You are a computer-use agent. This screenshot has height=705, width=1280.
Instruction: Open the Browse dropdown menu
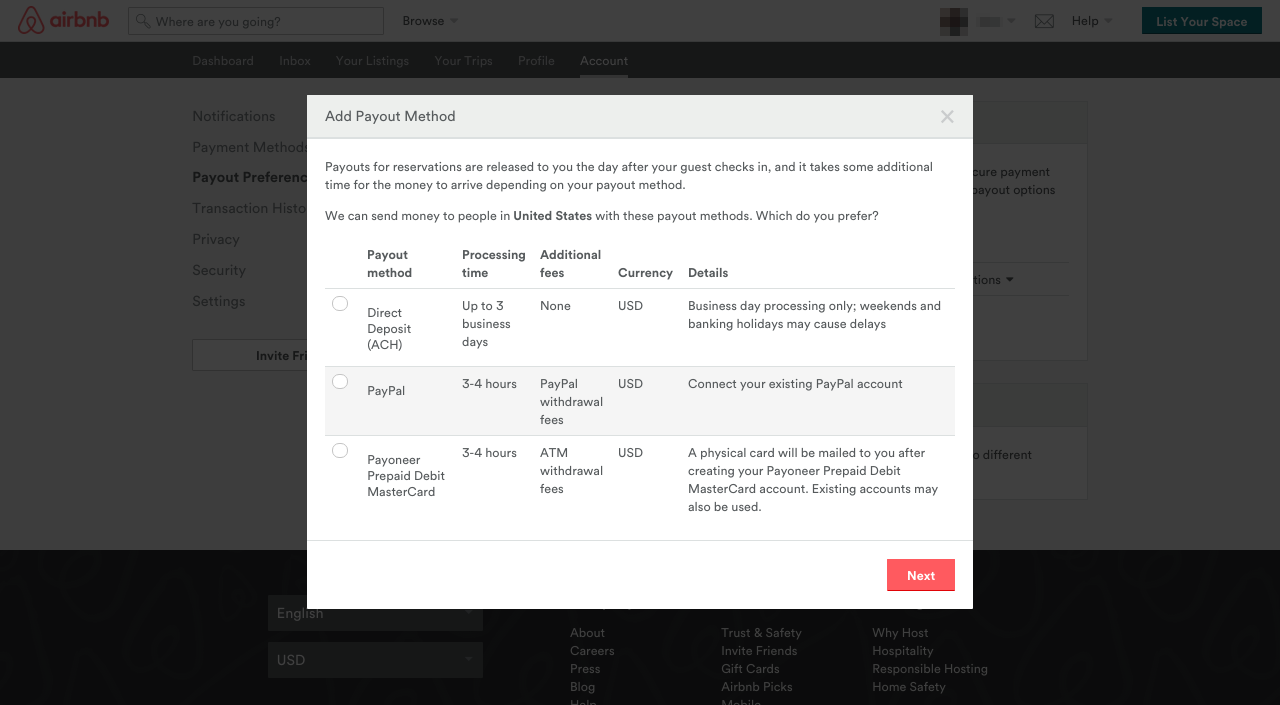click(430, 21)
